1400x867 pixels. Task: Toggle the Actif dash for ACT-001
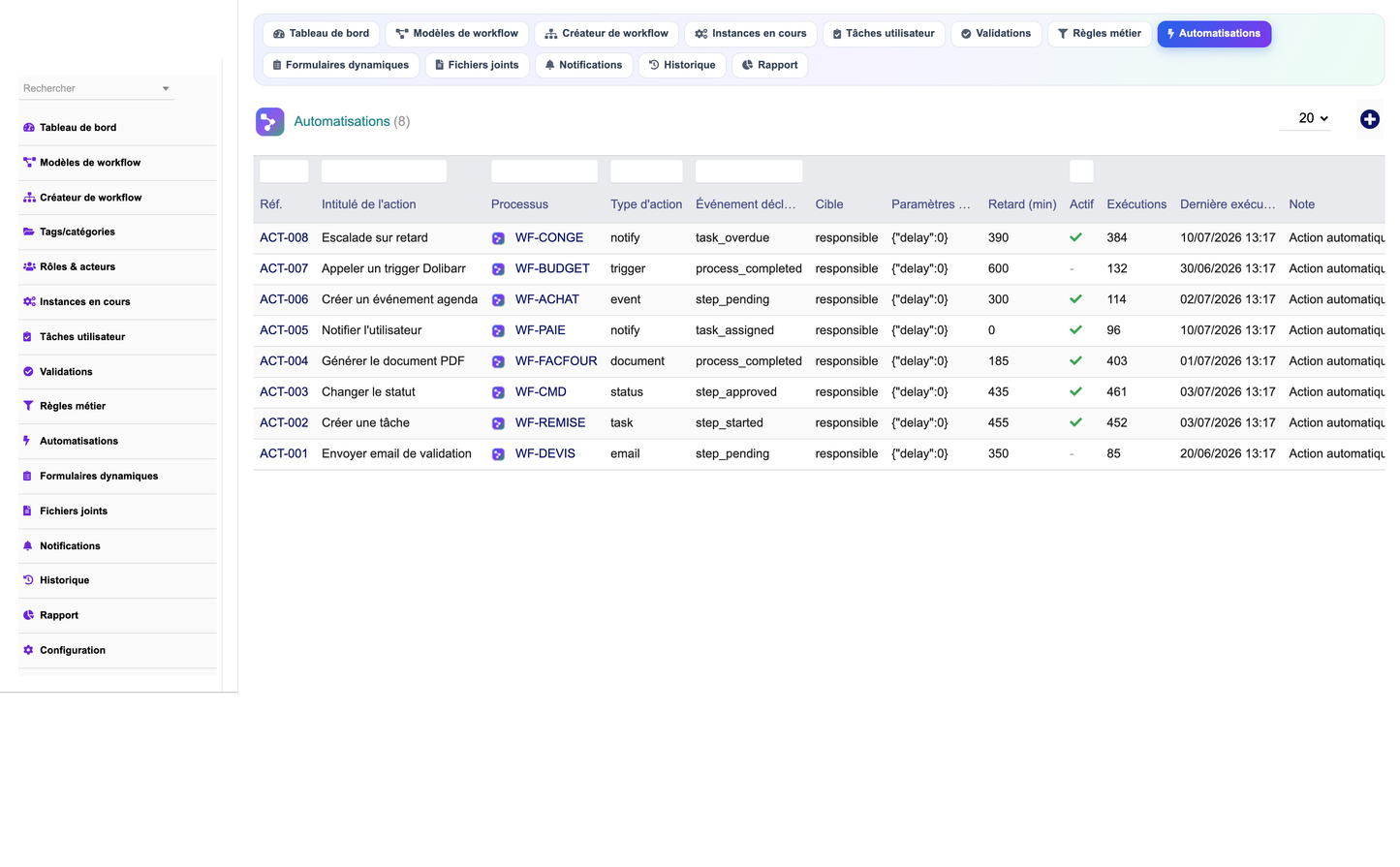click(1072, 453)
